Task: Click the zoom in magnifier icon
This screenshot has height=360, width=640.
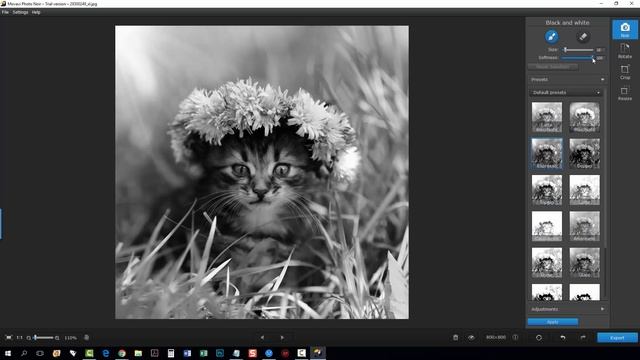Action: click(57, 338)
